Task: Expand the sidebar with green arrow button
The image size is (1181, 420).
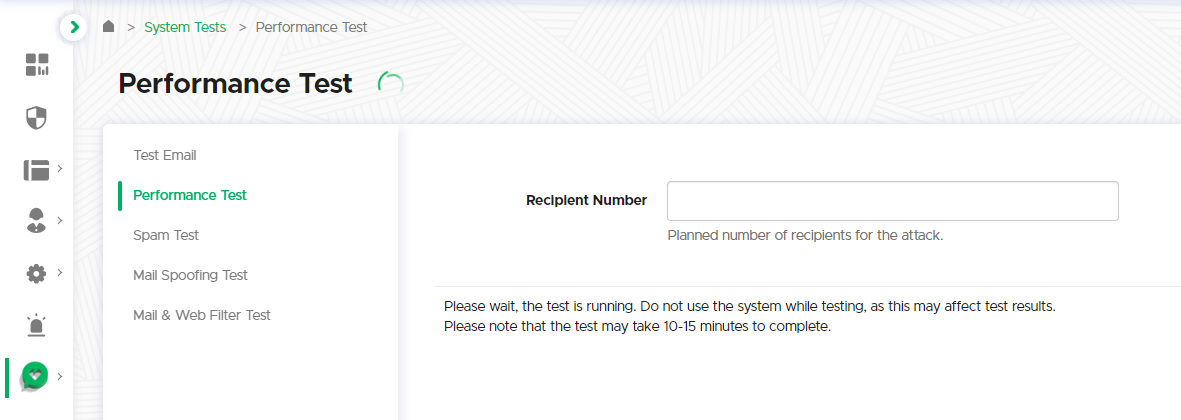Action: tap(74, 27)
